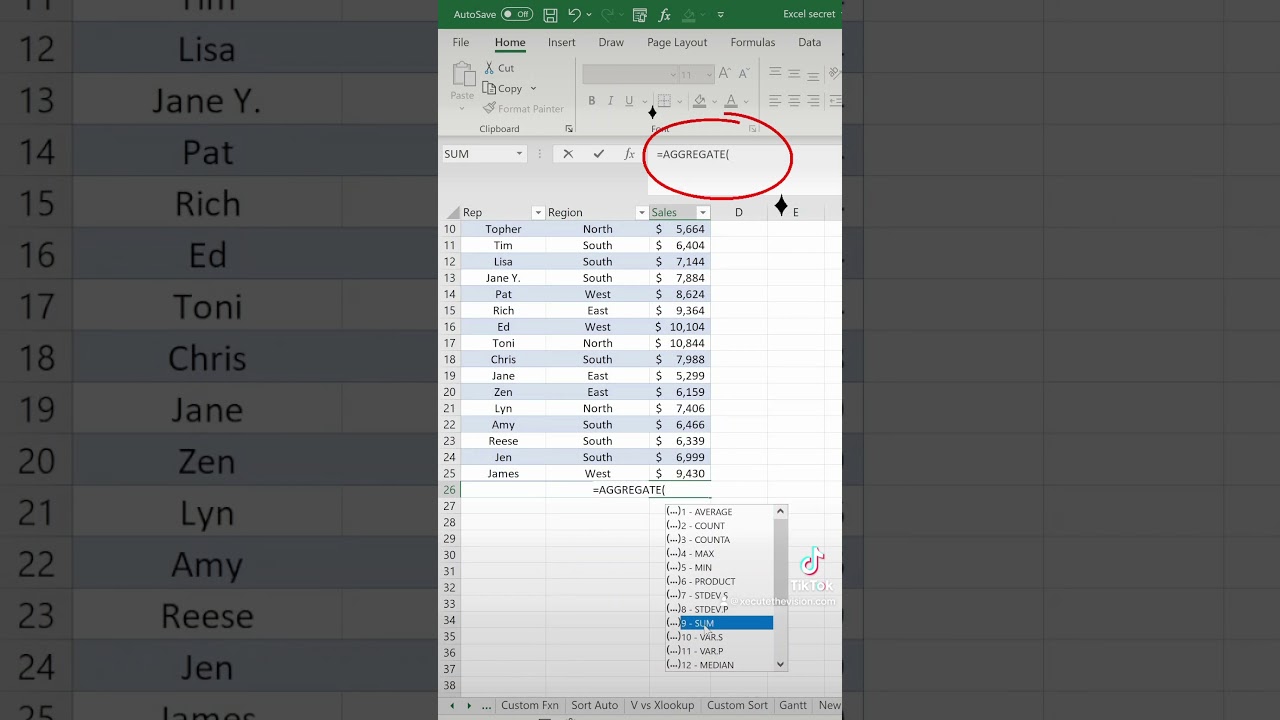Click the function list scroll down arrow

(x=780, y=664)
